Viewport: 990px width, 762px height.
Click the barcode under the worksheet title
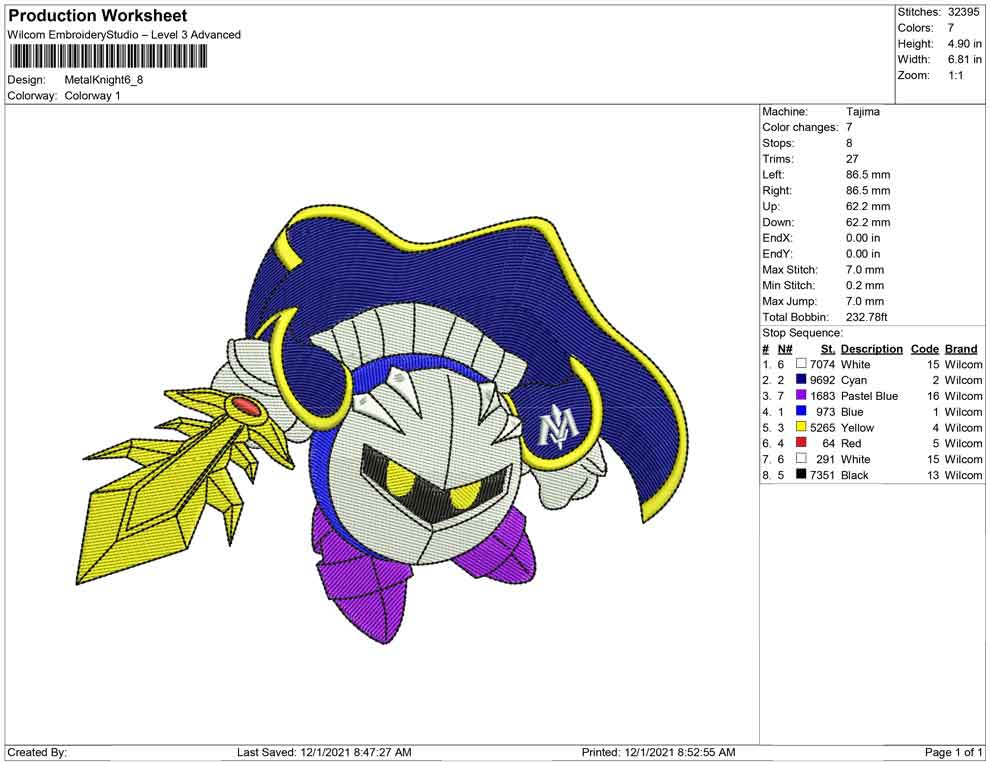(x=107, y=57)
